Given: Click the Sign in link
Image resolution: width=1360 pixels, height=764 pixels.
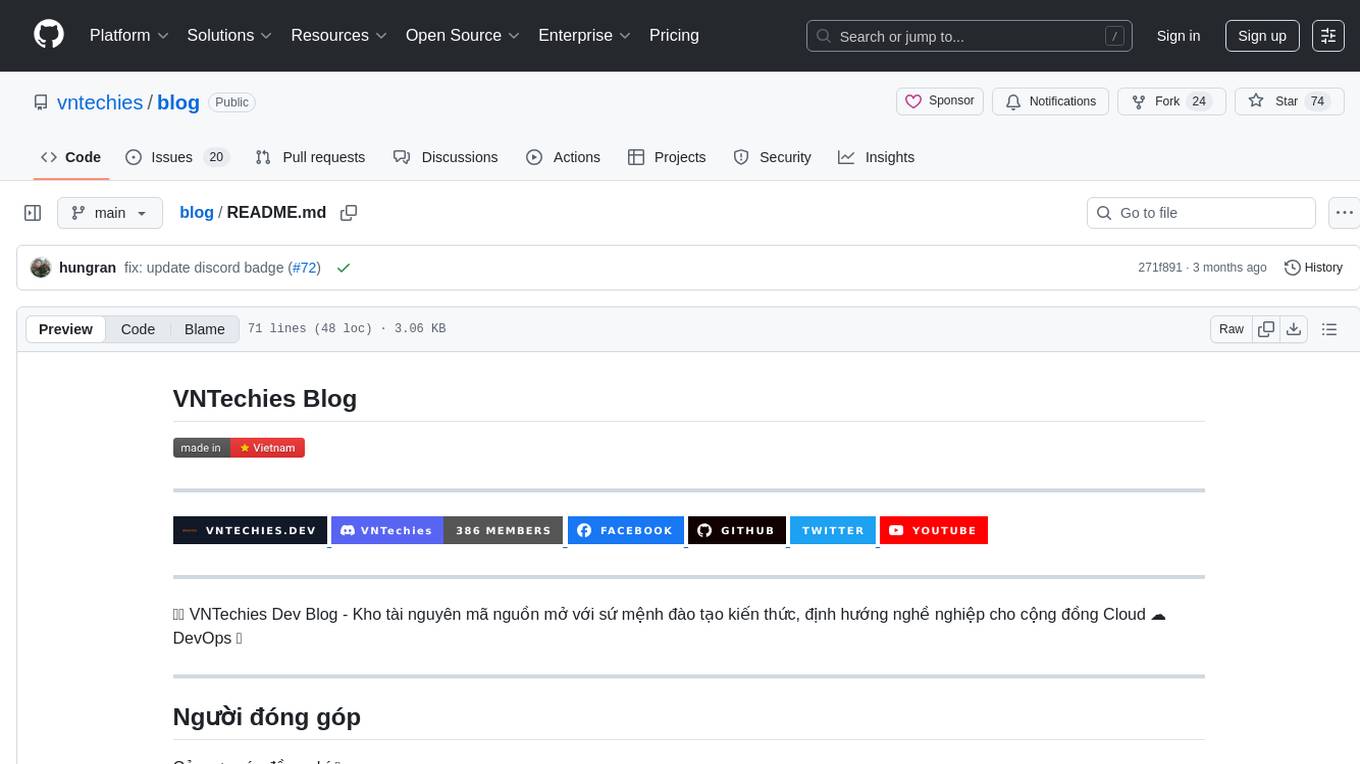Looking at the screenshot, I should pos(1178,36).
